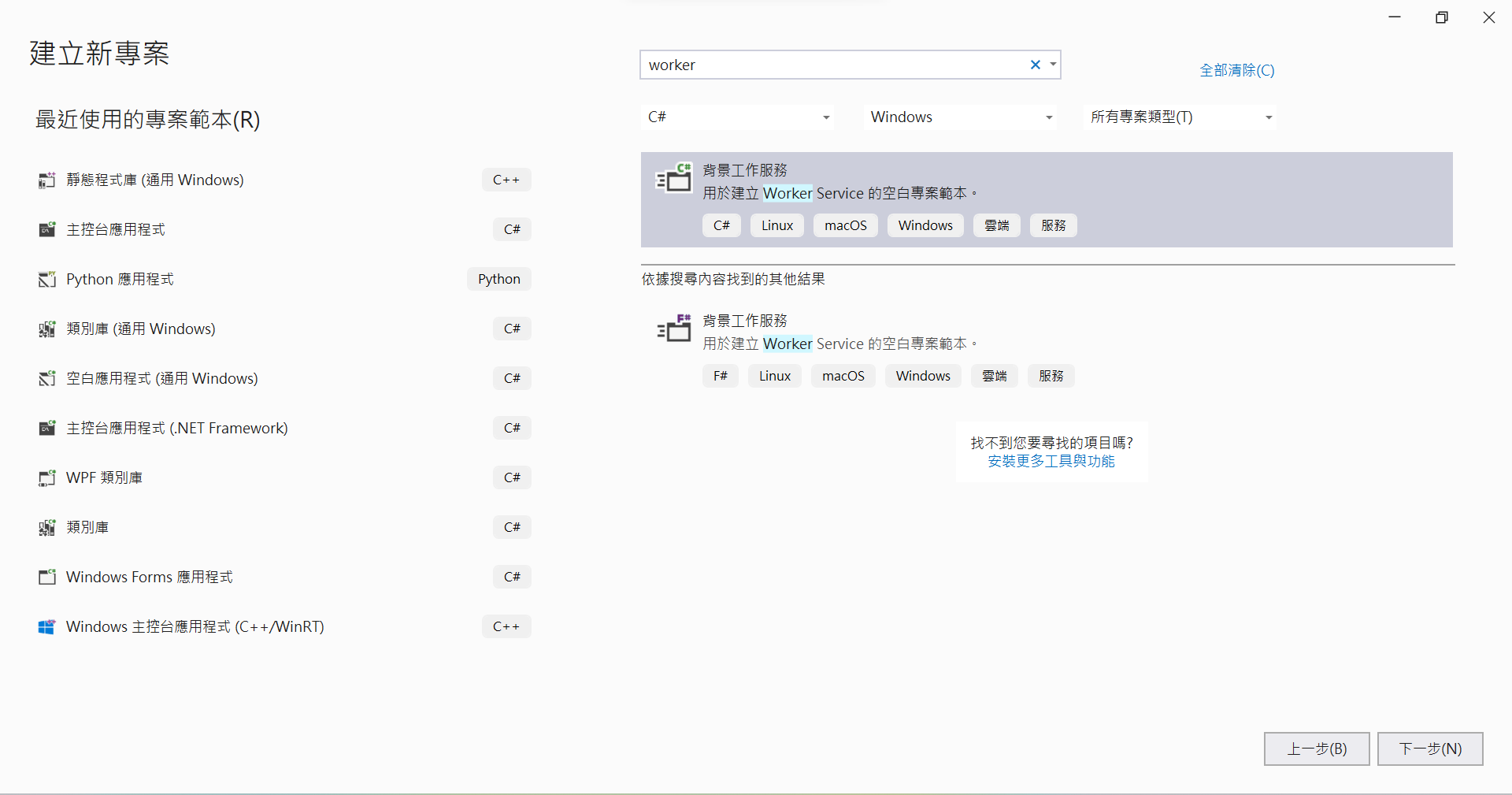The height and width of the screenshot is (795, 1512).
Task: Select the Python 應用程式 template icon
Action: (x=46, y=279)
